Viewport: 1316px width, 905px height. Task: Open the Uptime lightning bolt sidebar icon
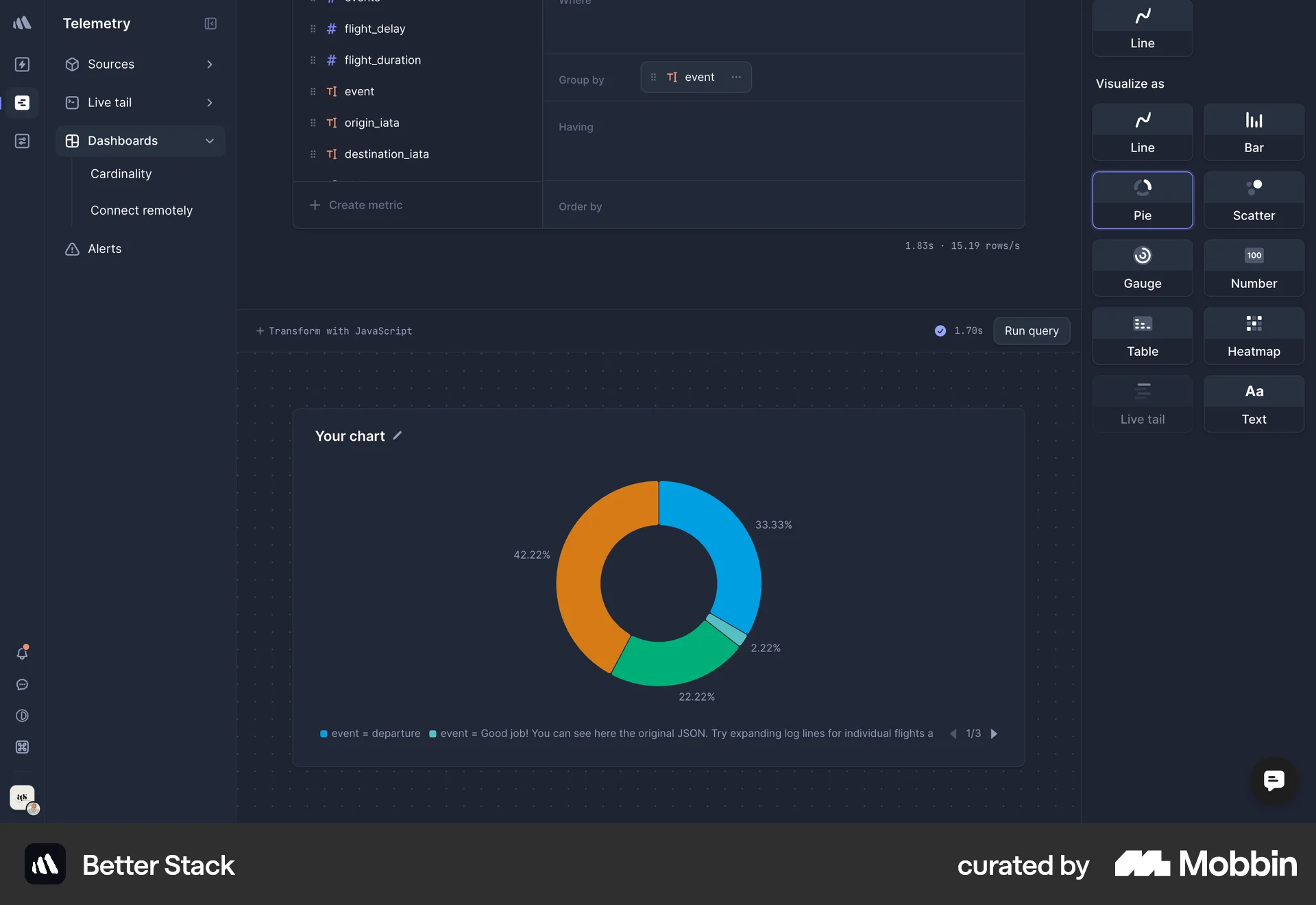(x=23, y=64)
